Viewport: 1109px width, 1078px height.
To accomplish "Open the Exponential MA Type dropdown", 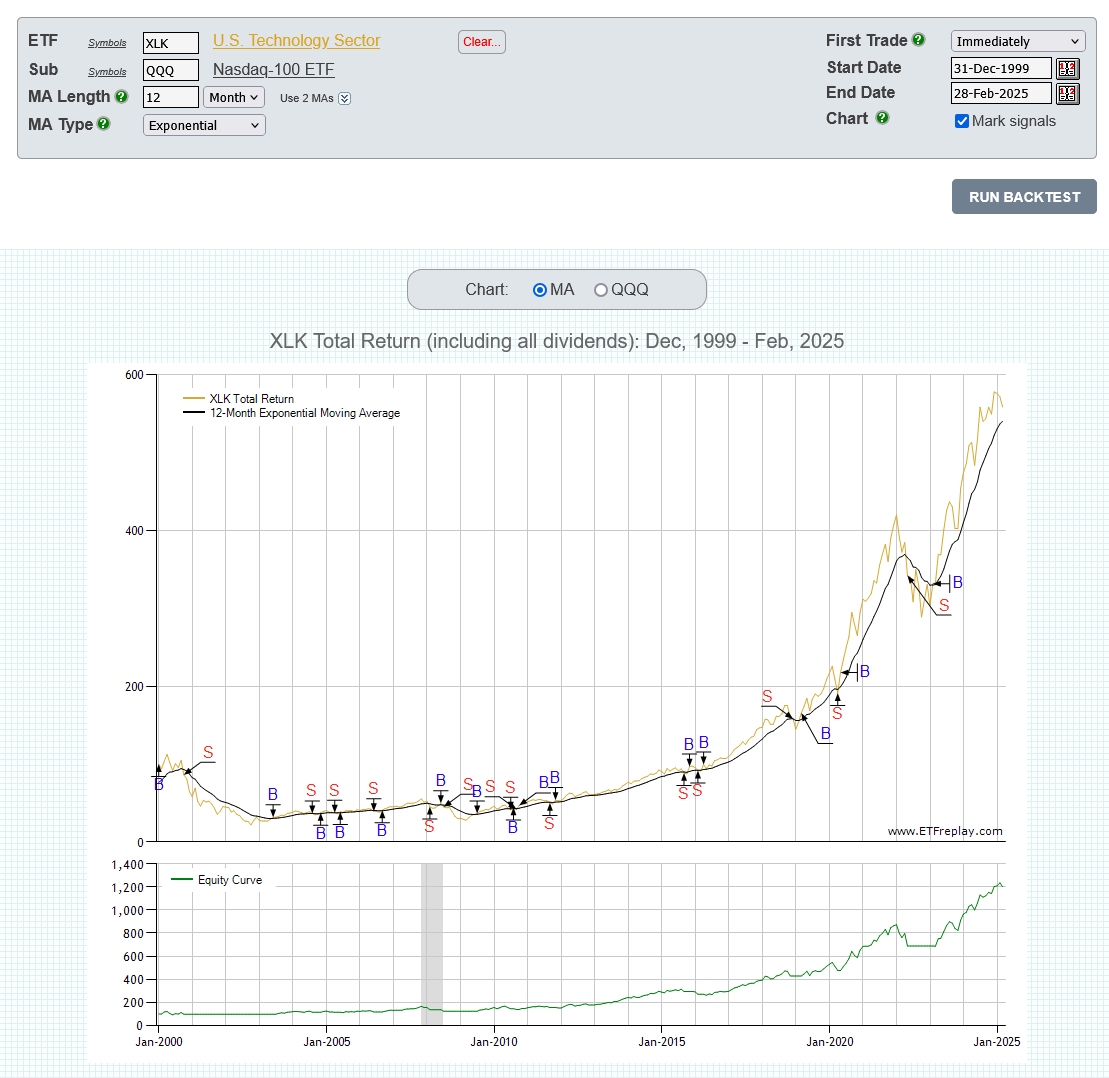I will (204, 125).
